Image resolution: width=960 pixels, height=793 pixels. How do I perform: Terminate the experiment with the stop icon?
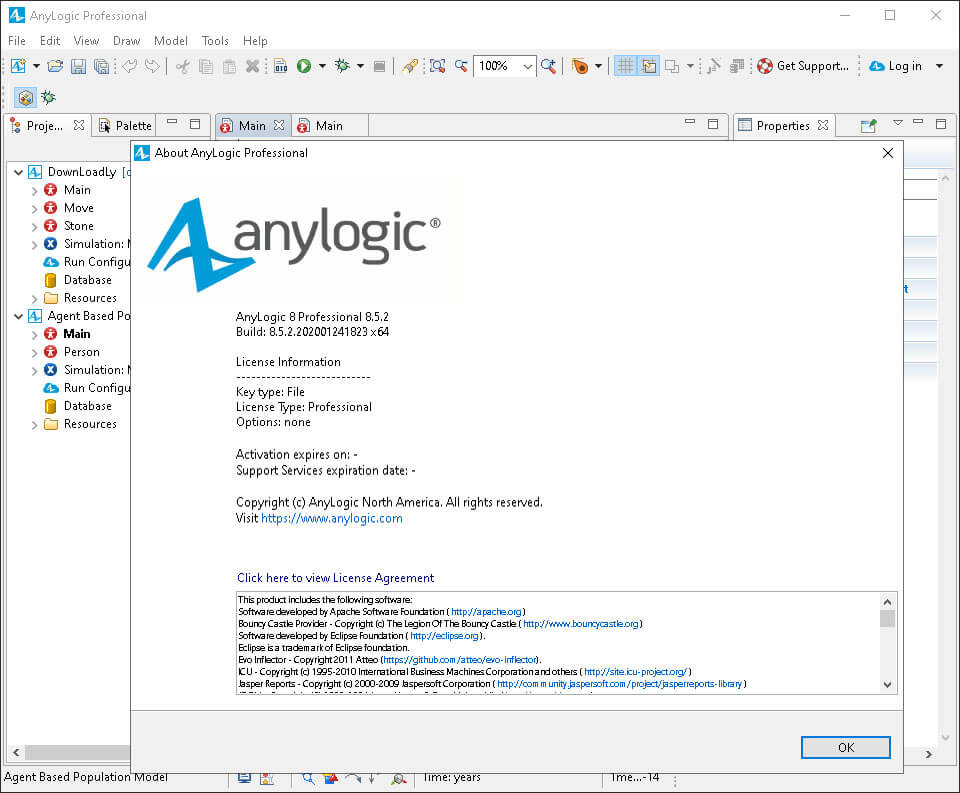pyautogui.click(x=378, y=65)
